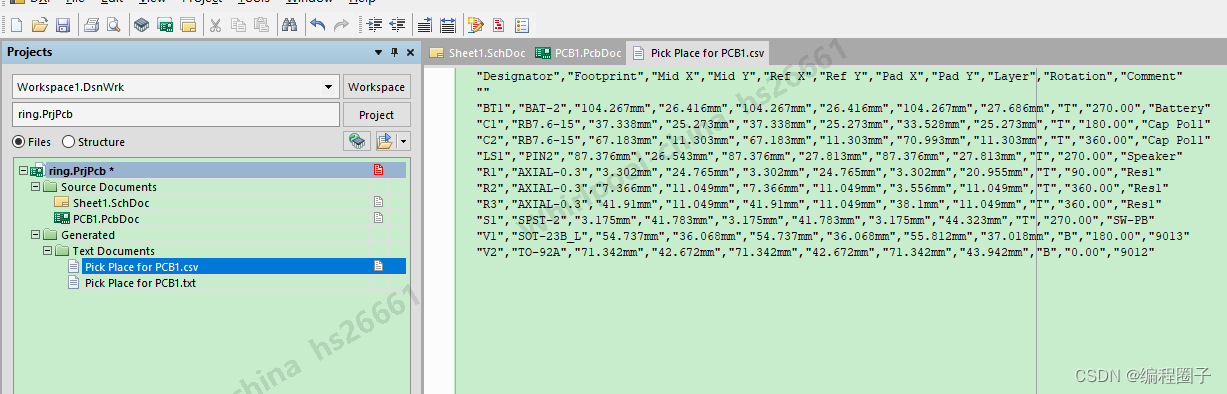This screenshot has height=394, width=1227.
Task: Click the justify-width toolbar icon
Action: 447,25
